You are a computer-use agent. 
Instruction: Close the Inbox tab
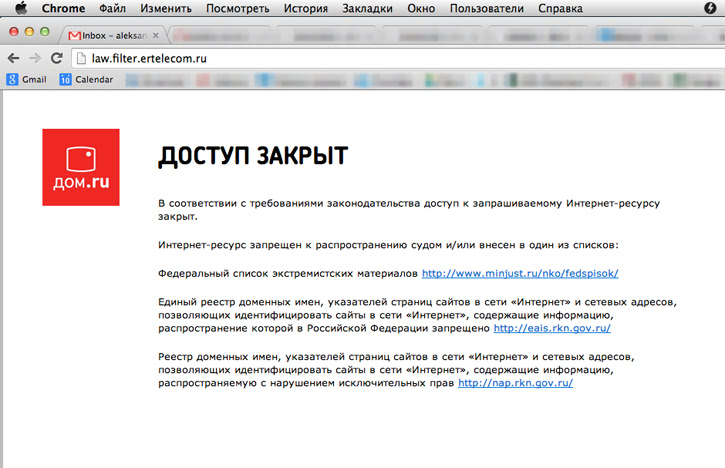tap(156, 35)
